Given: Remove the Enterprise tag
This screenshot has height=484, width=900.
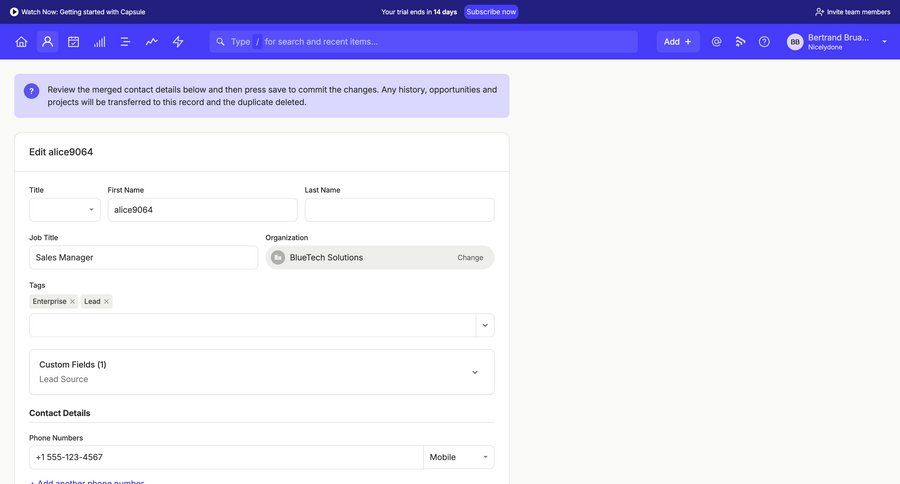Looking at the screenshot, I should 72,302.
